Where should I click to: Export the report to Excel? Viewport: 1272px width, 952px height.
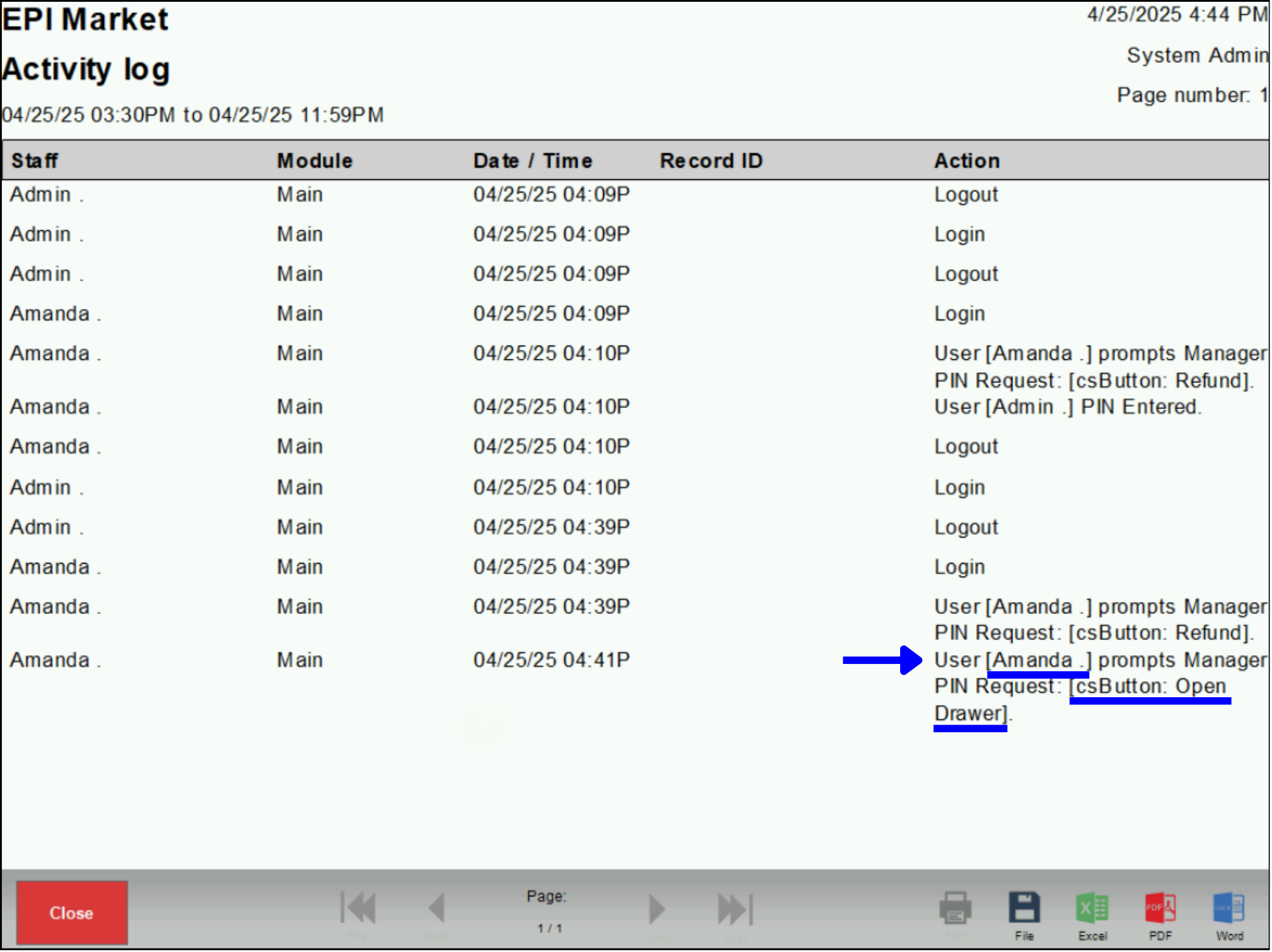1093,916
